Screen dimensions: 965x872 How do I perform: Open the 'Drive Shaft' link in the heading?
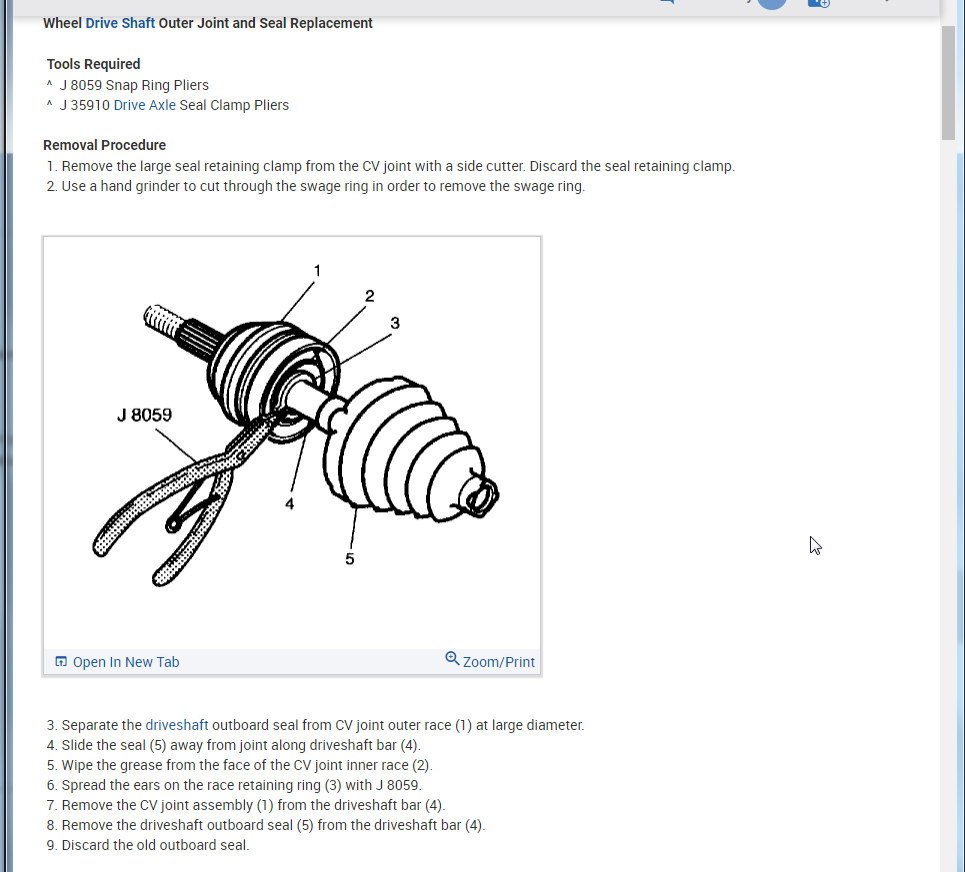[120, 23]
